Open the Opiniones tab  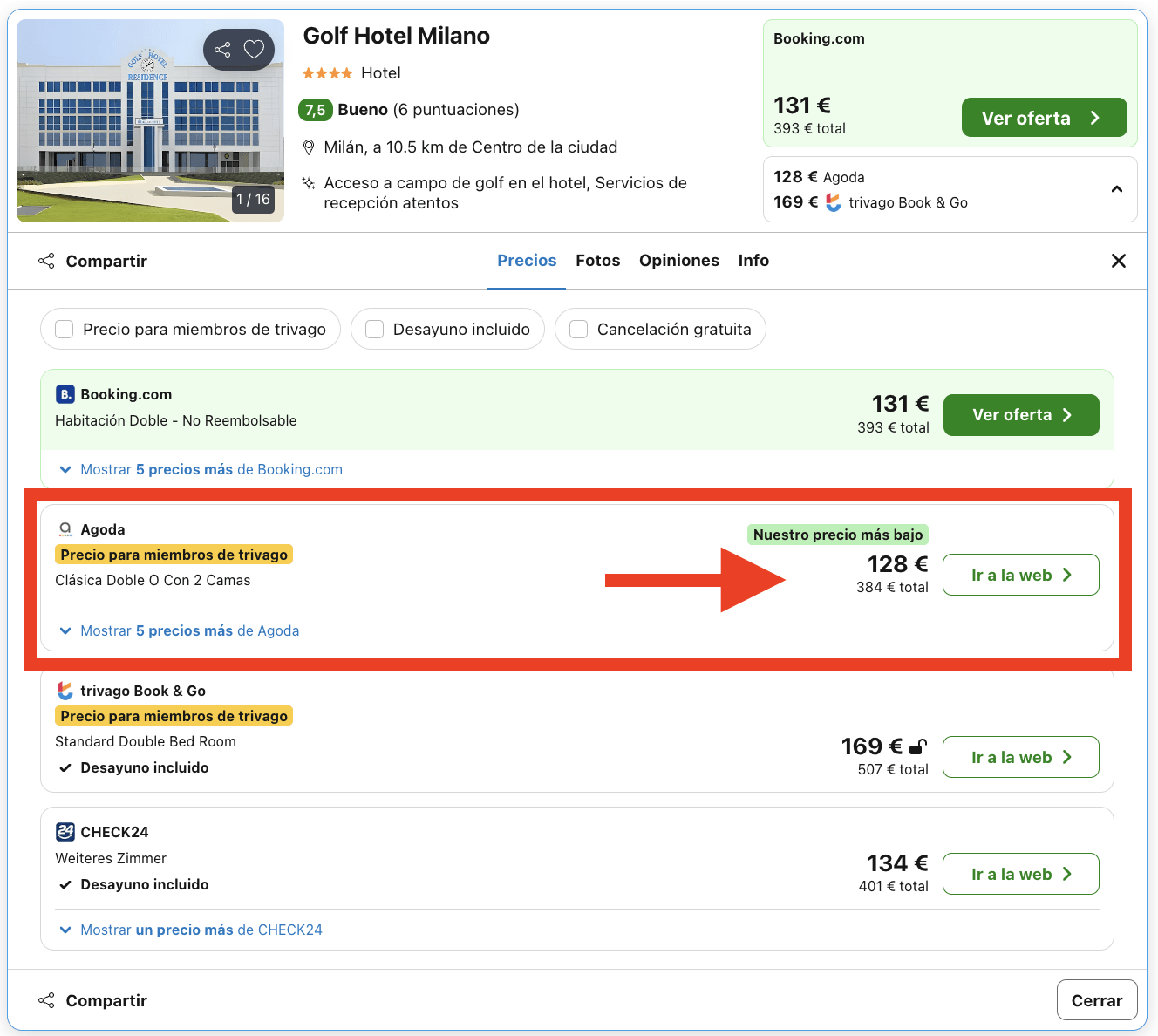[x=679, y=261]
